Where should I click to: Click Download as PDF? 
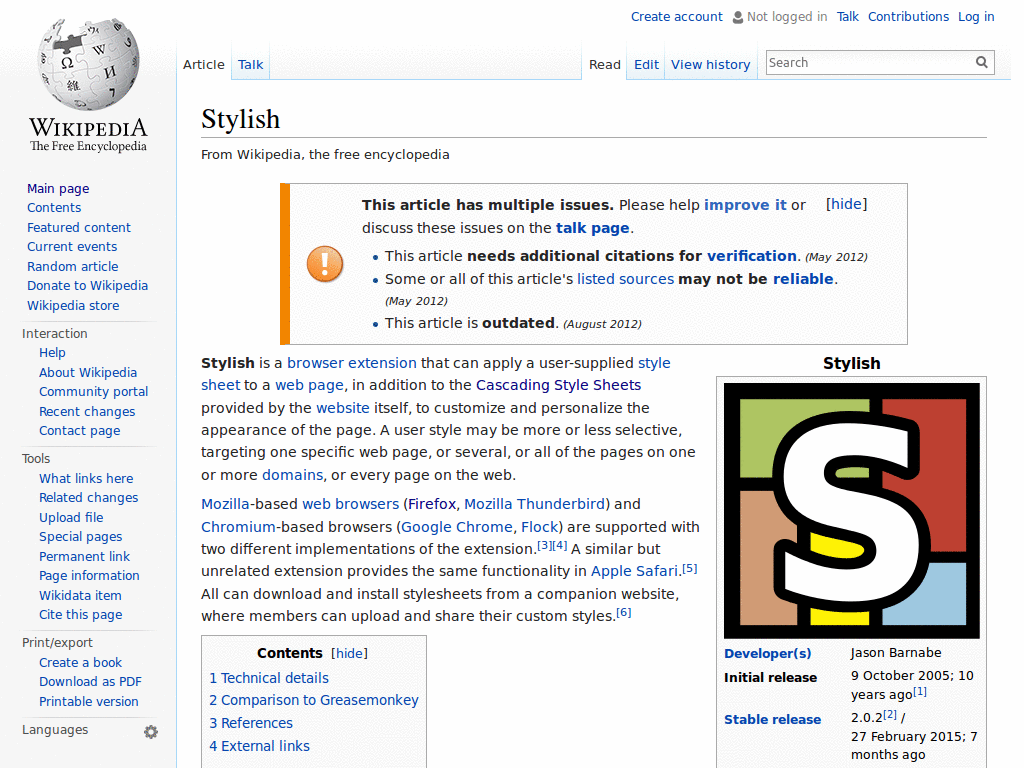coord(90,682)
